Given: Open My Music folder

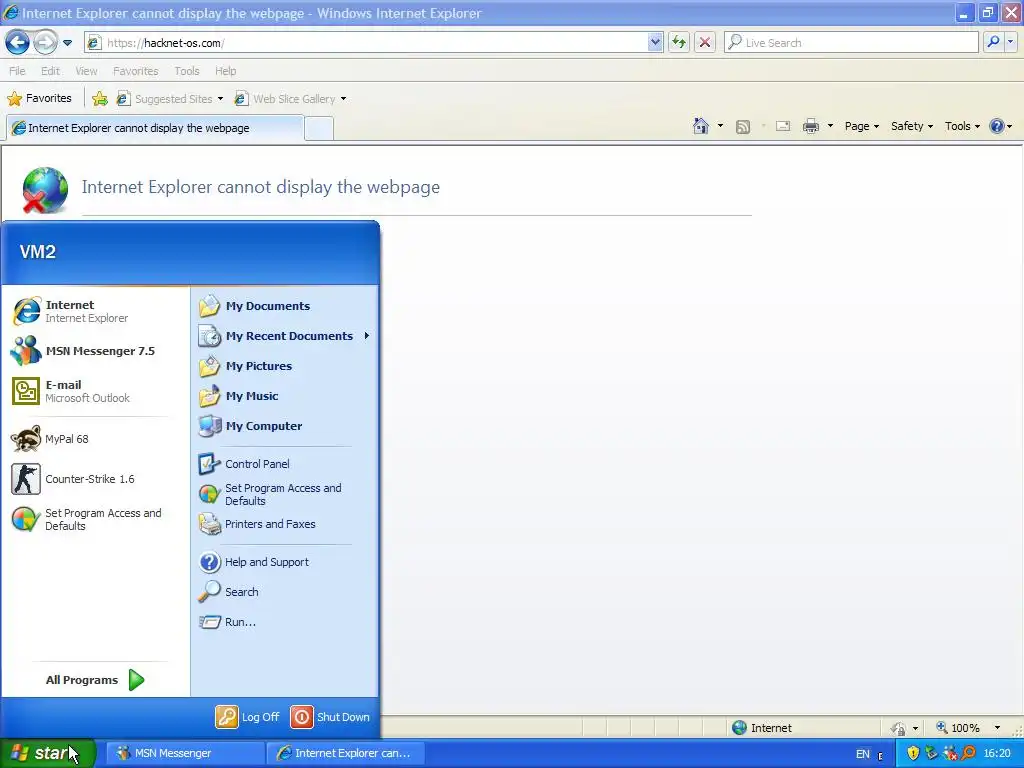Looking at the screenshot, I should (x=285, y=396).
